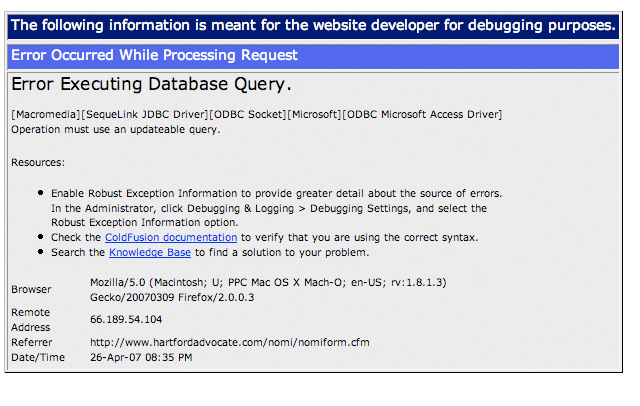Click the dark blue debugging purposes banner

pyautogui.click(x=313, y=26)
